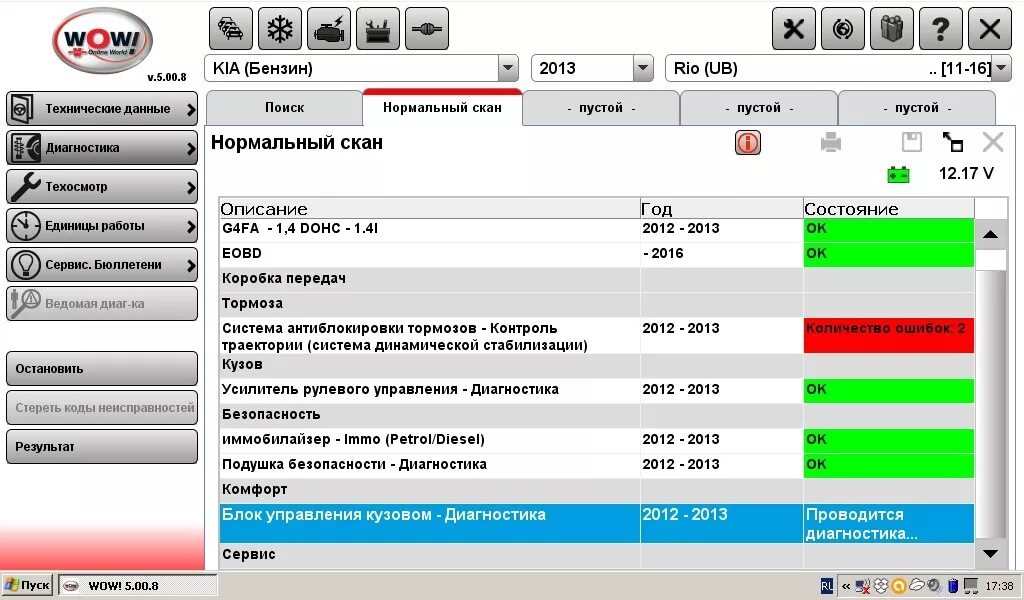Open the air conditioning snowflake icon
The width and height of the screenshot is (1024, 600).
point(280,29)
